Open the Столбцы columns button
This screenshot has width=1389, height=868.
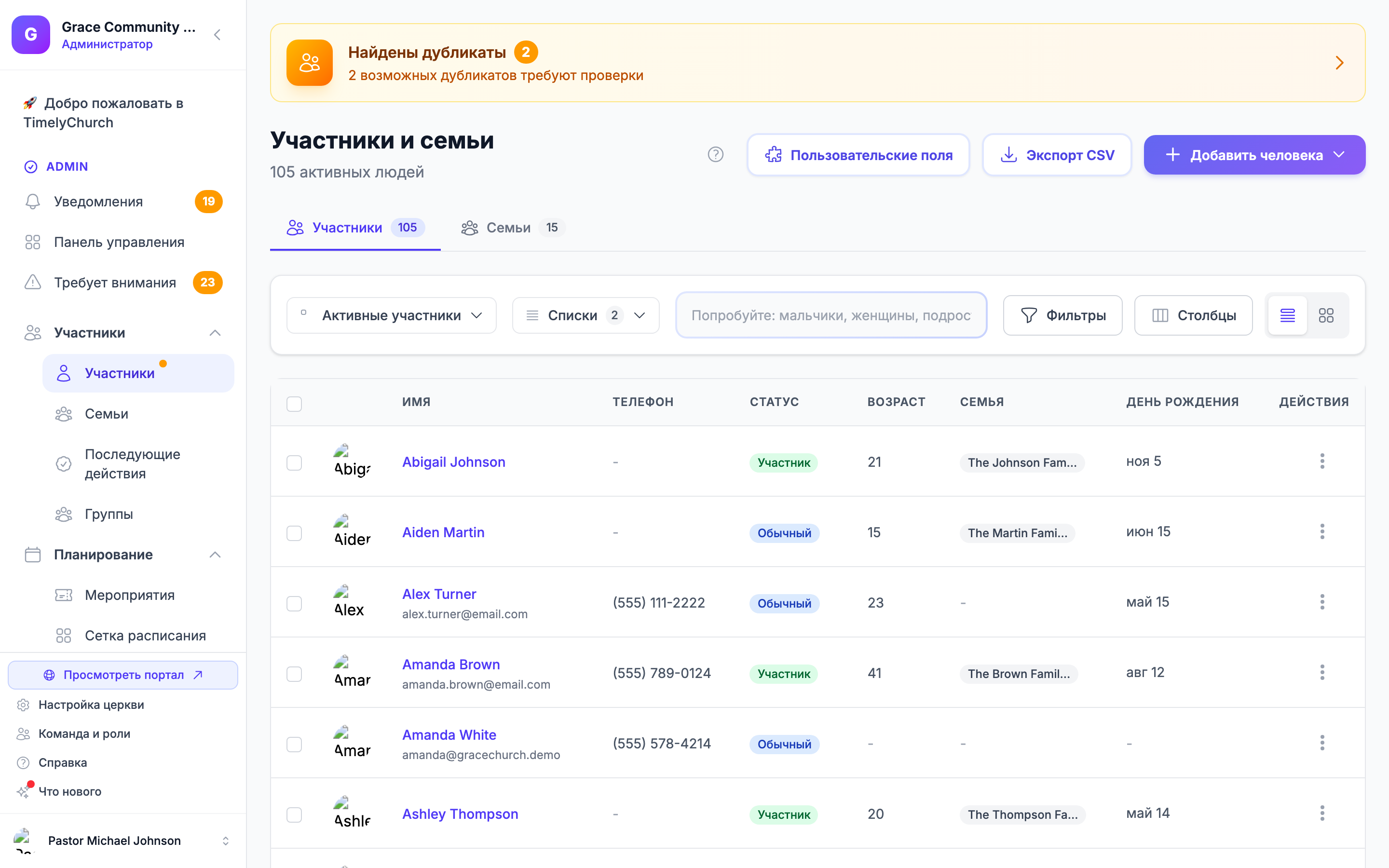coord(1193,315)
